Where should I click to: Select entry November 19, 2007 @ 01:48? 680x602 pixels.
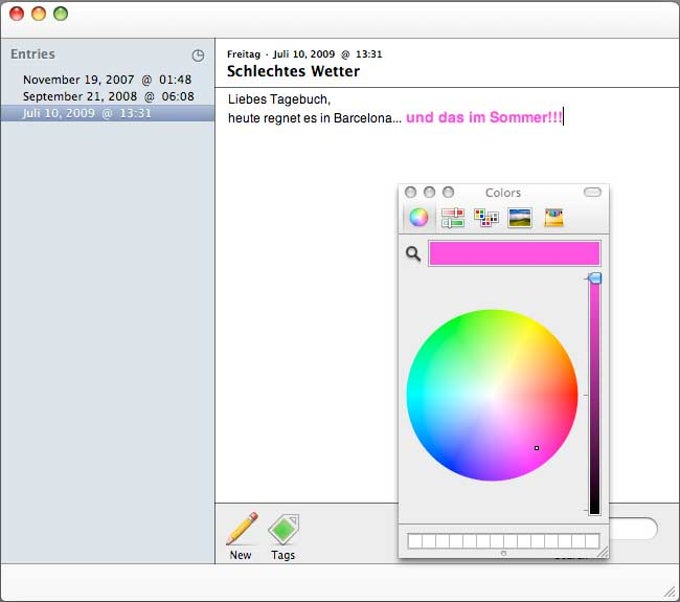point(107,80)
